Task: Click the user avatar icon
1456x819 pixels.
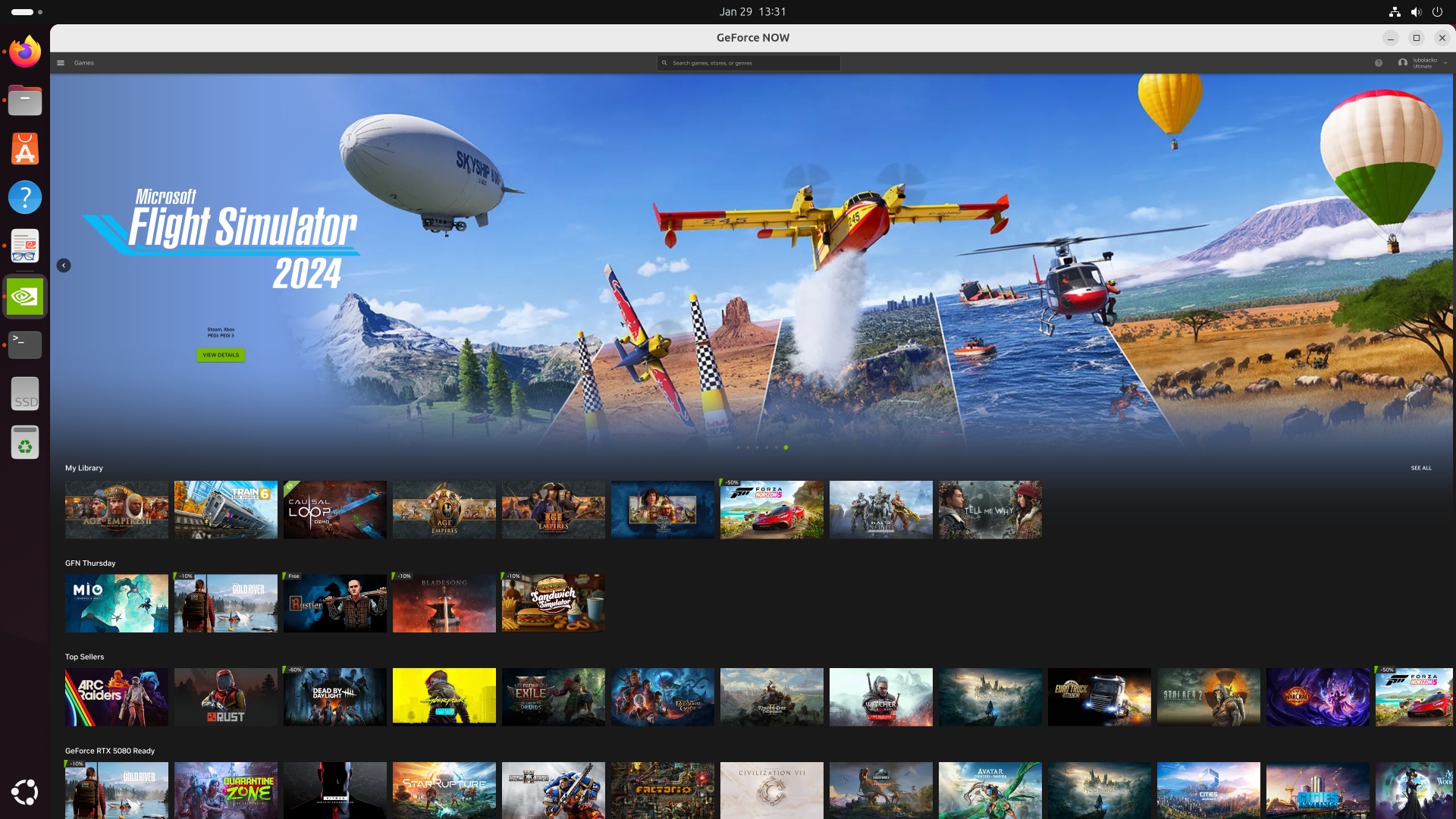Action: tap(1403, 63)
